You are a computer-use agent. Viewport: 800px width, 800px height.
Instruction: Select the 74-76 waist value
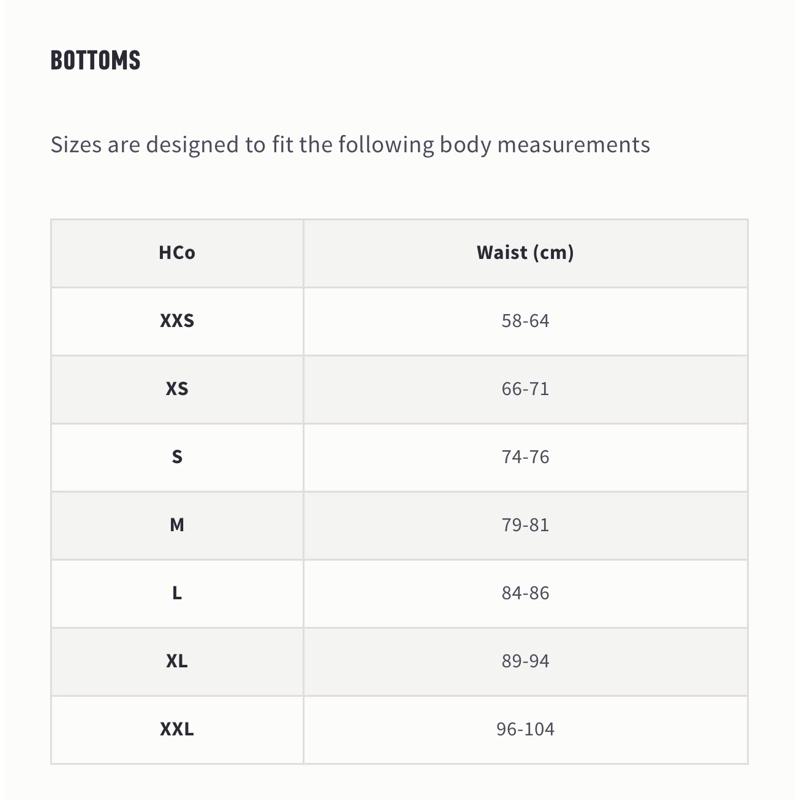coord(525,457)
